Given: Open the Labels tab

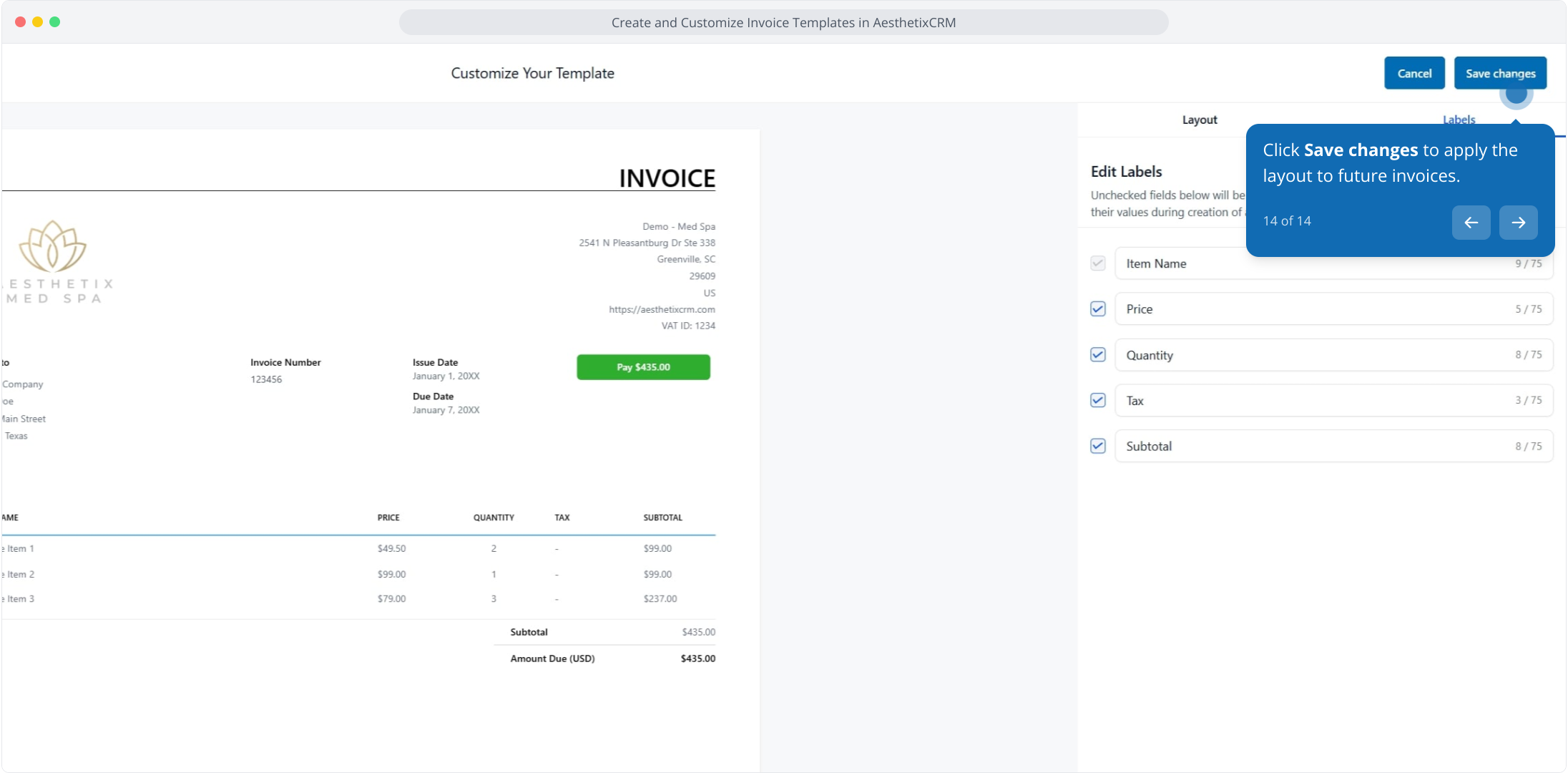Looking at the screenshot, I should (x=1458, y=119).
